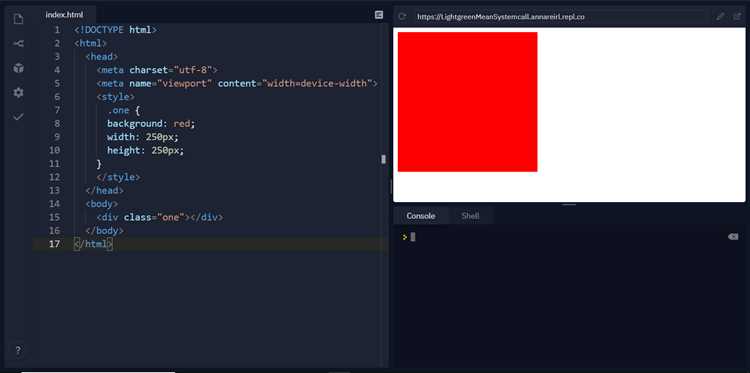This screenshot has height=373, width=750.
Task: Click the red square in preview
Action: click(x=467, y=102)
